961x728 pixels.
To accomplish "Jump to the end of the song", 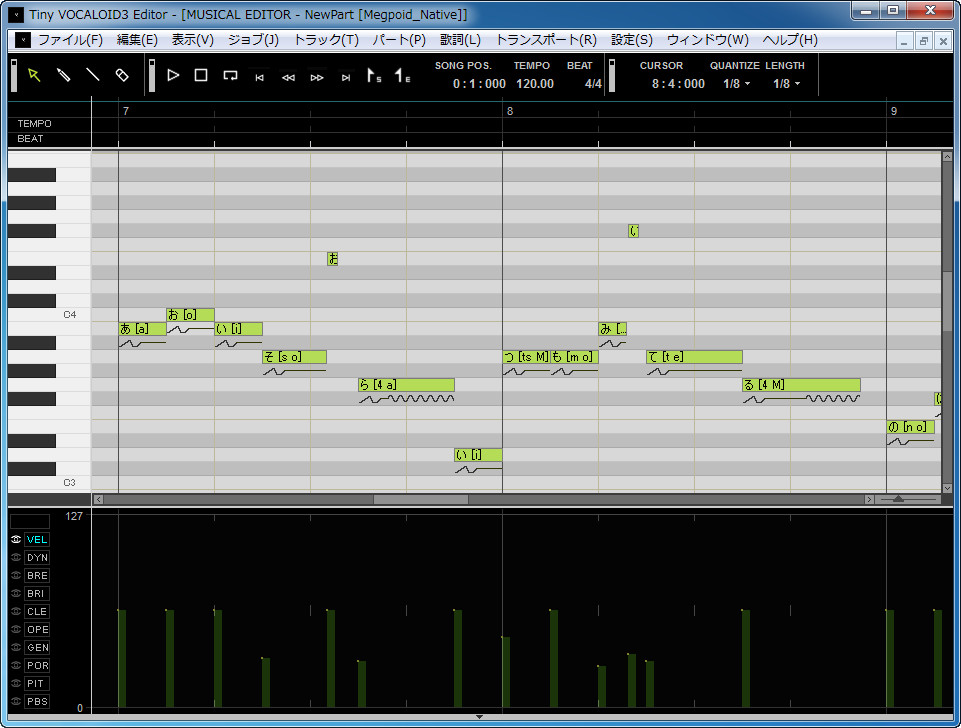I will point(346,77).
